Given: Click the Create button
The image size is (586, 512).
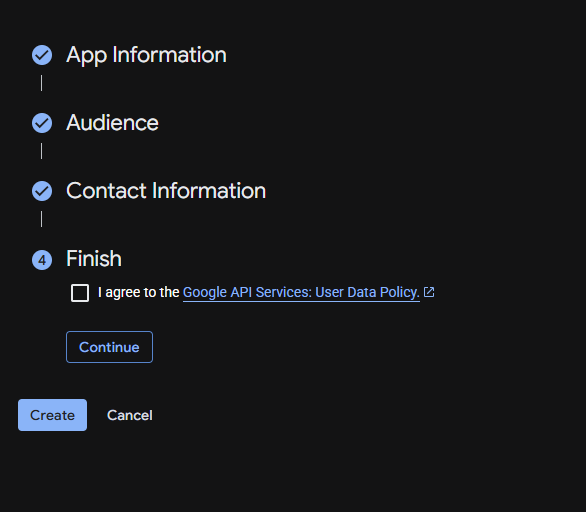Looking at the screenshot, I should click(52, 415).
